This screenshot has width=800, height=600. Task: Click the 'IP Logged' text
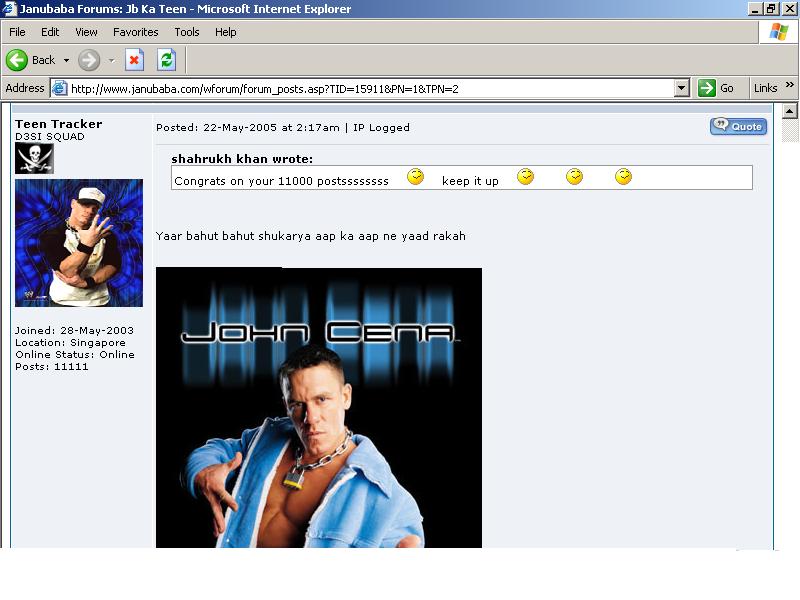382,128
